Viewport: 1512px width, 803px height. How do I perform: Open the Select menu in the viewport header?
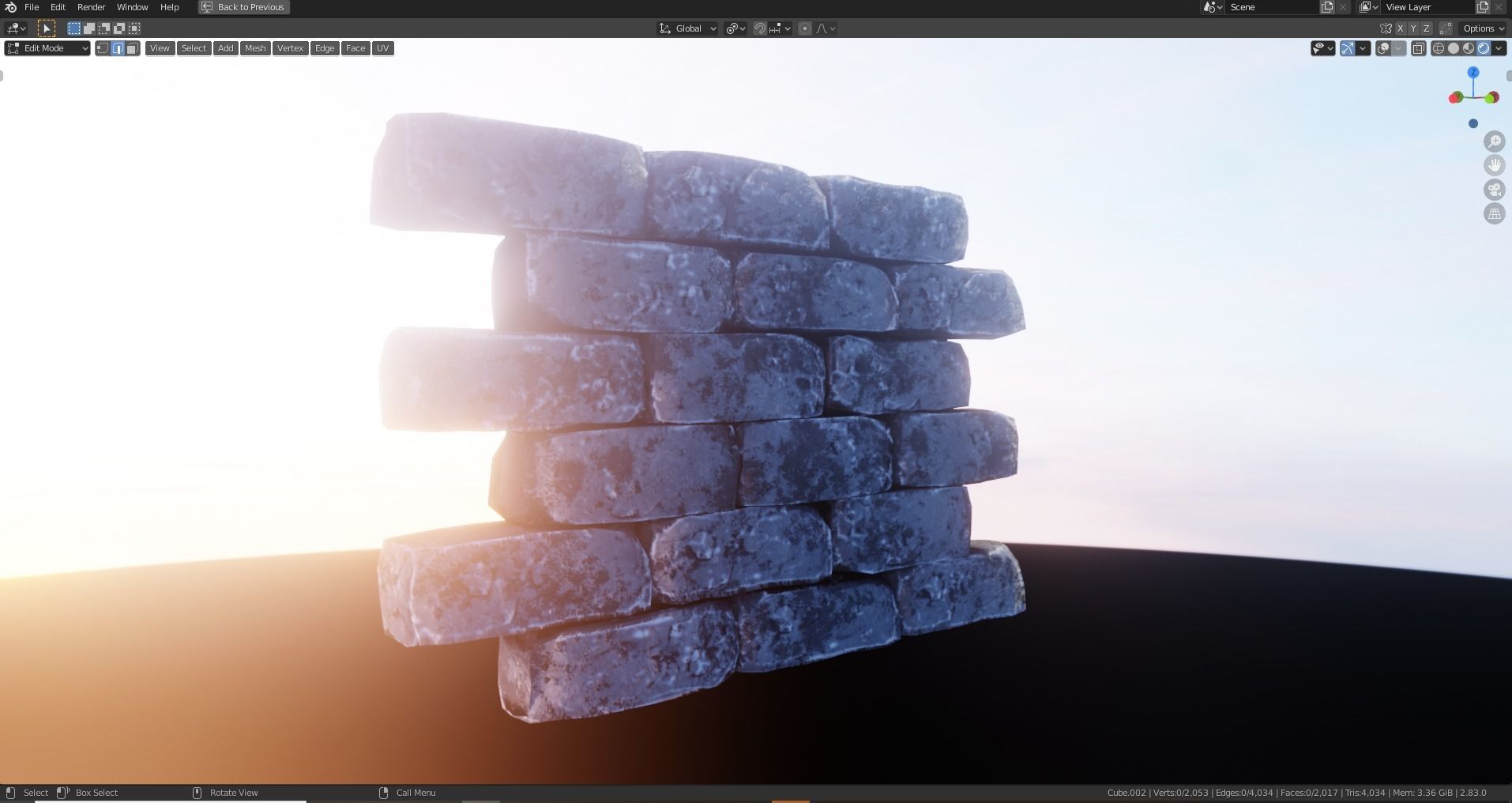(x=194, y=48)
